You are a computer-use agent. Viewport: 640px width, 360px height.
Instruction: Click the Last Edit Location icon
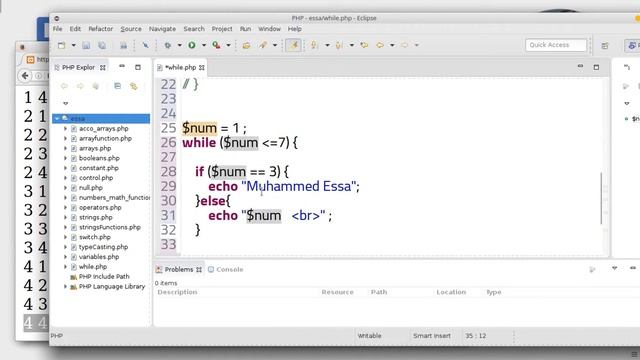364,45
